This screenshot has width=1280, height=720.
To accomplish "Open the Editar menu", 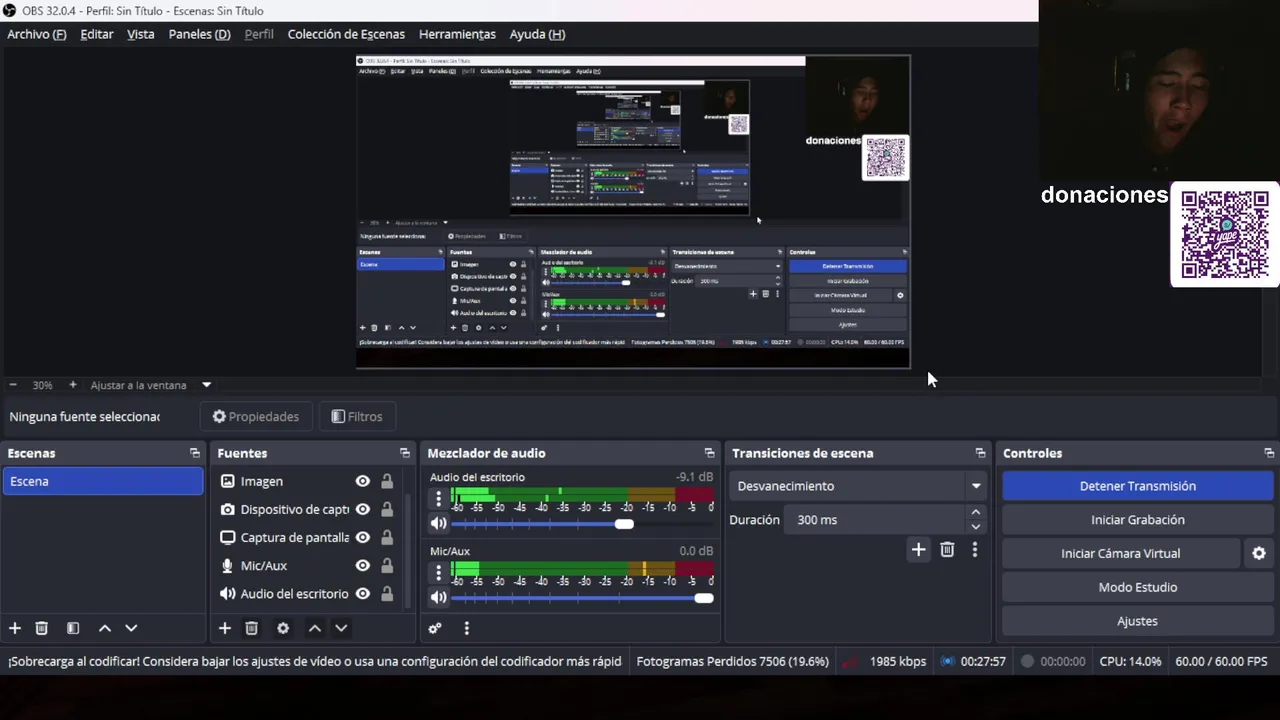I will coord(97,34).
